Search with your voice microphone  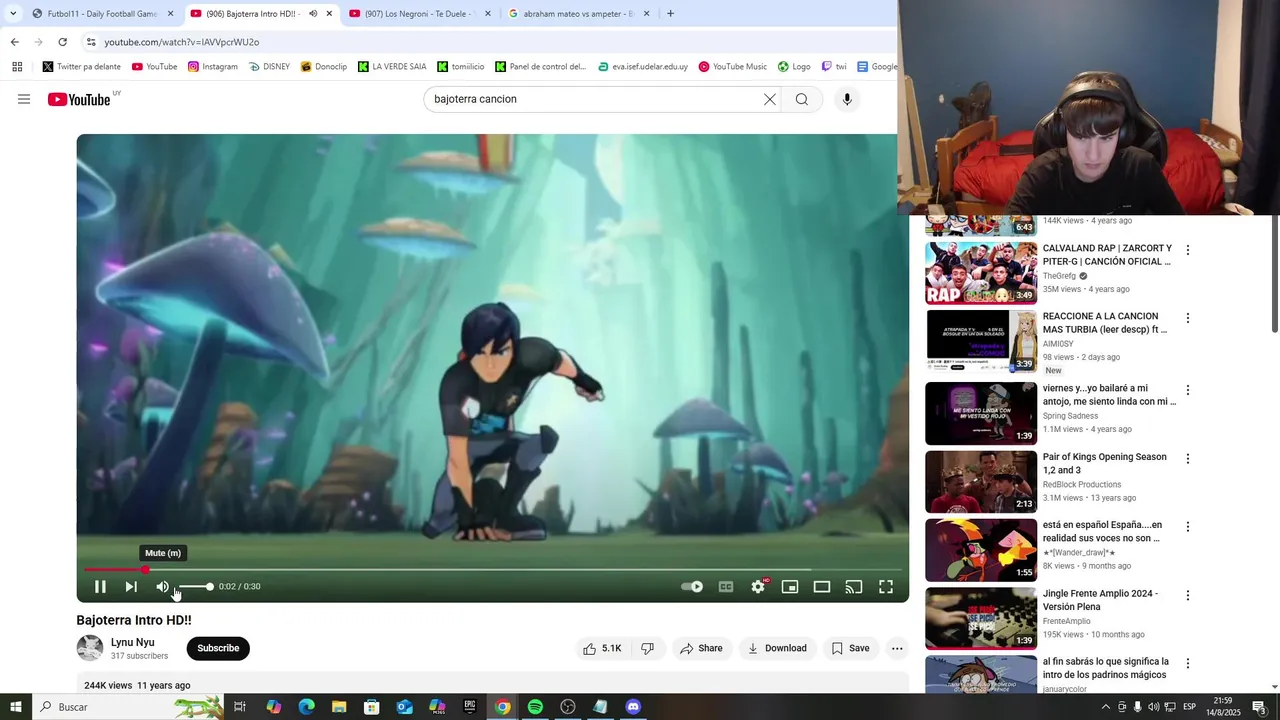(x=847, y=99)
